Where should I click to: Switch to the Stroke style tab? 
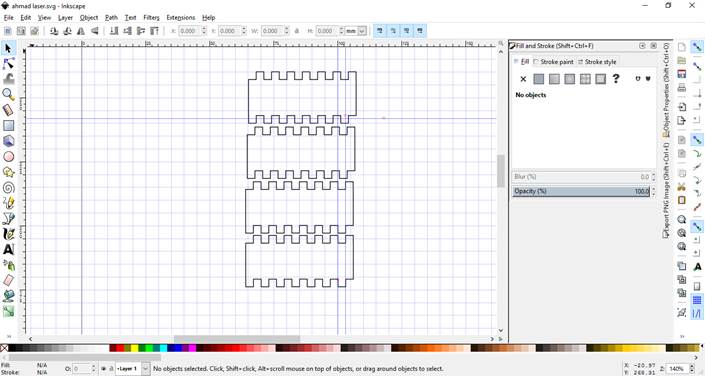598,62
